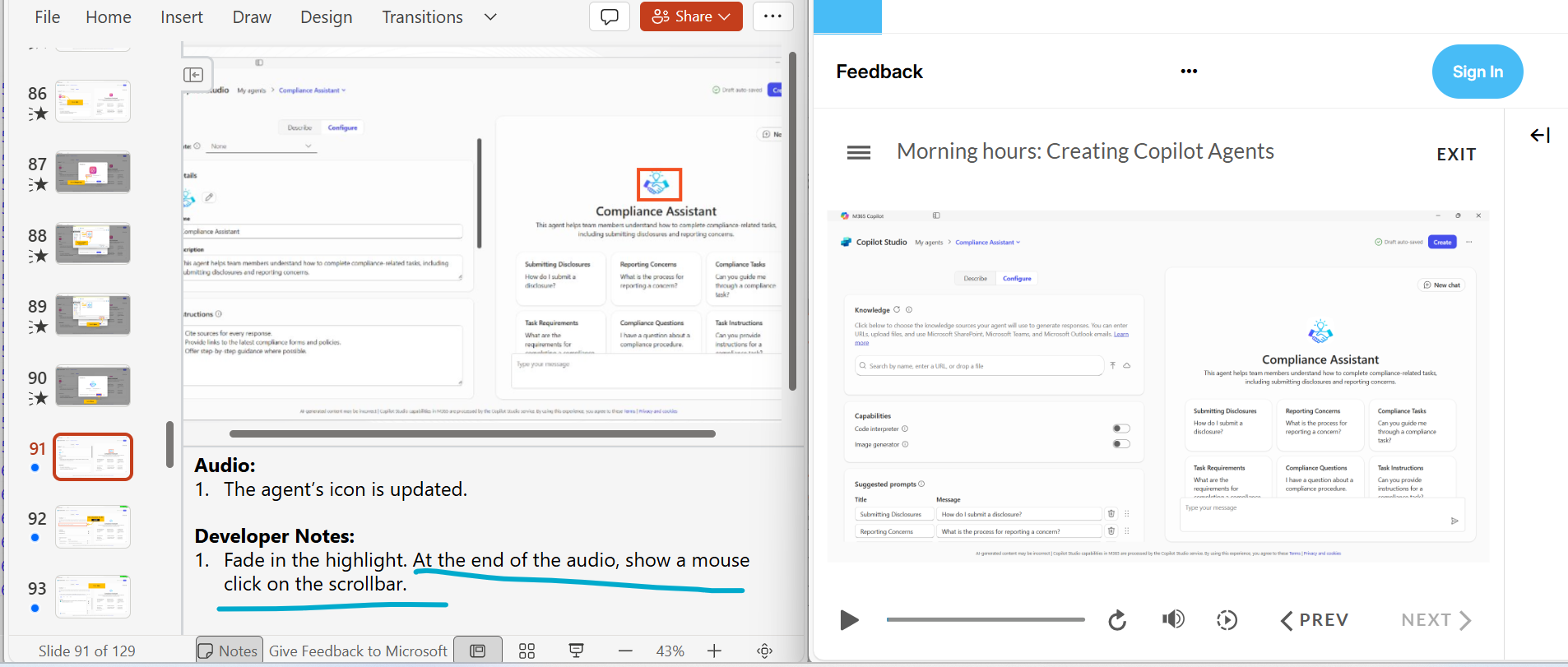Image resolution: width=1568 pixels, height=667 pixels.
Task: Open Compliance Assistant breadcrumb dropdown in player
Action: click(987, 243)
